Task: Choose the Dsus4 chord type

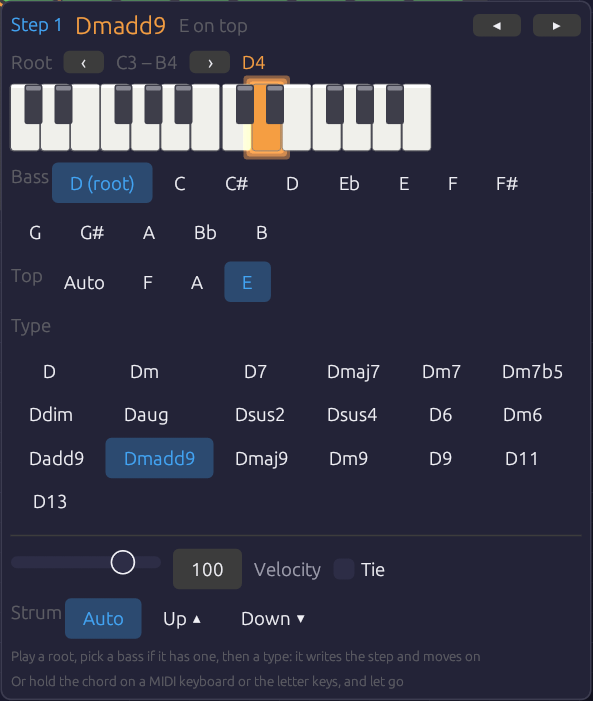Action: 352,414
